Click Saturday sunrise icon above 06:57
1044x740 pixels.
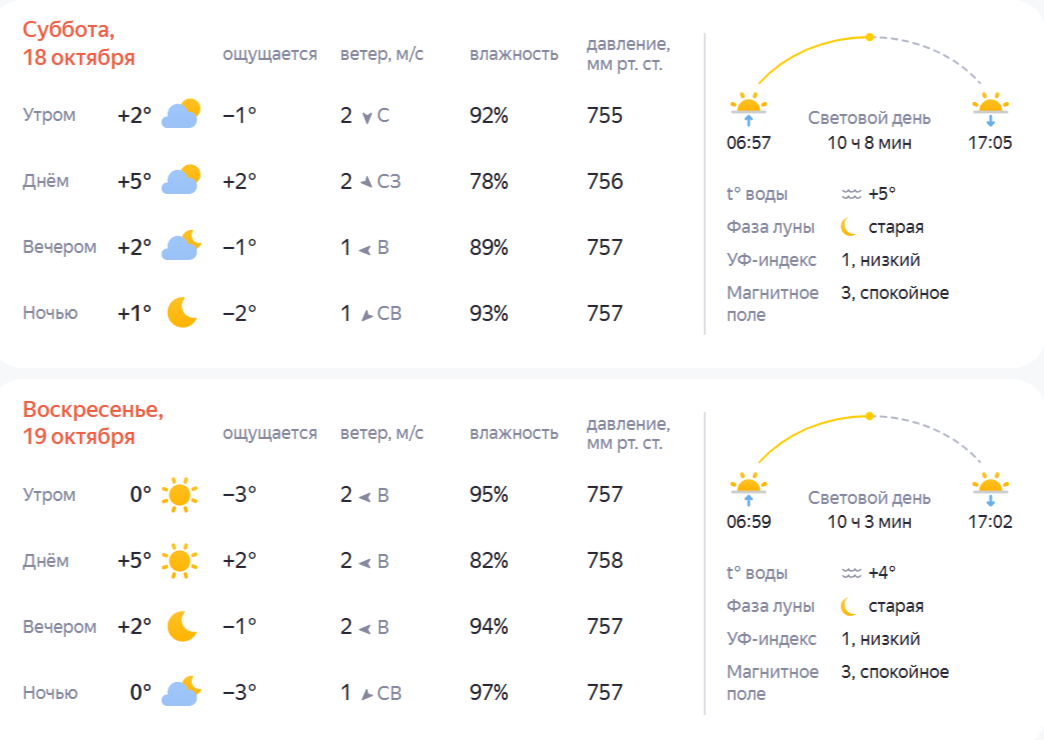click(748, 108)
